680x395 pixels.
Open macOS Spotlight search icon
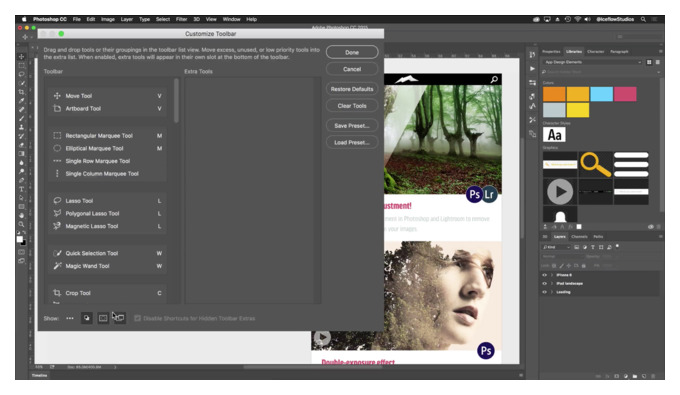click(644, 19)
